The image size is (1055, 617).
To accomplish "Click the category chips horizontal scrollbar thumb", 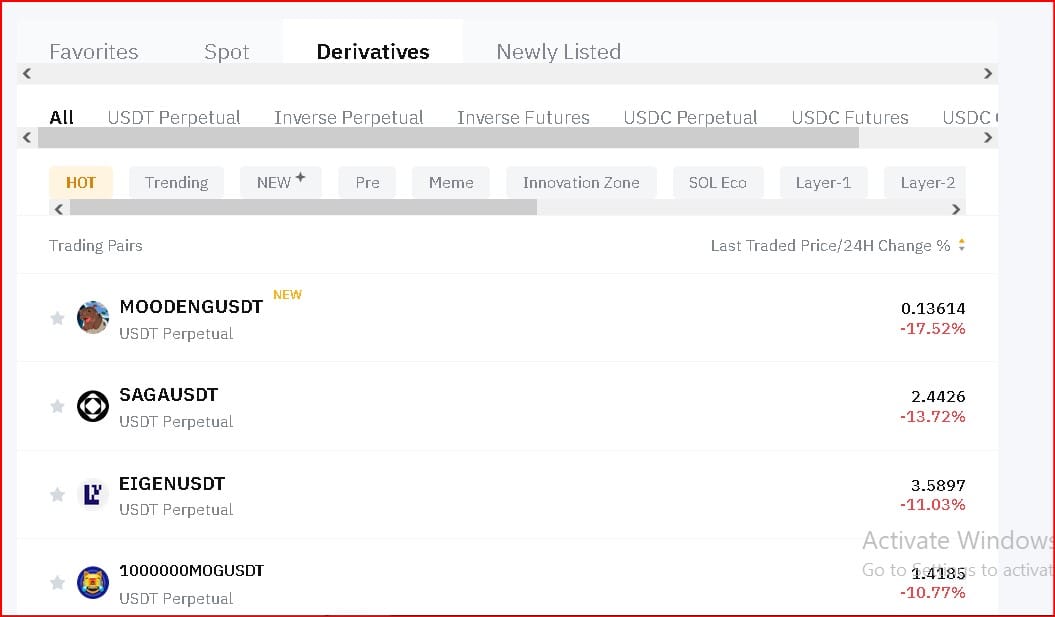I will (x=303, y=208).
